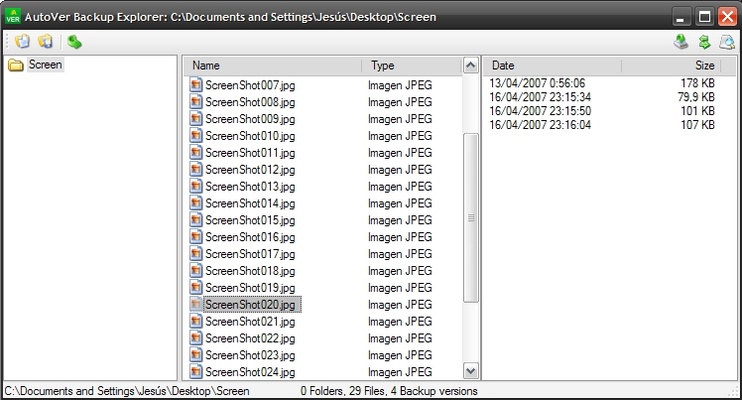This screenshot has width=742, height=400.
Task: Select the file ScreenShot022.jpg
Action: [x=250, y=338]
